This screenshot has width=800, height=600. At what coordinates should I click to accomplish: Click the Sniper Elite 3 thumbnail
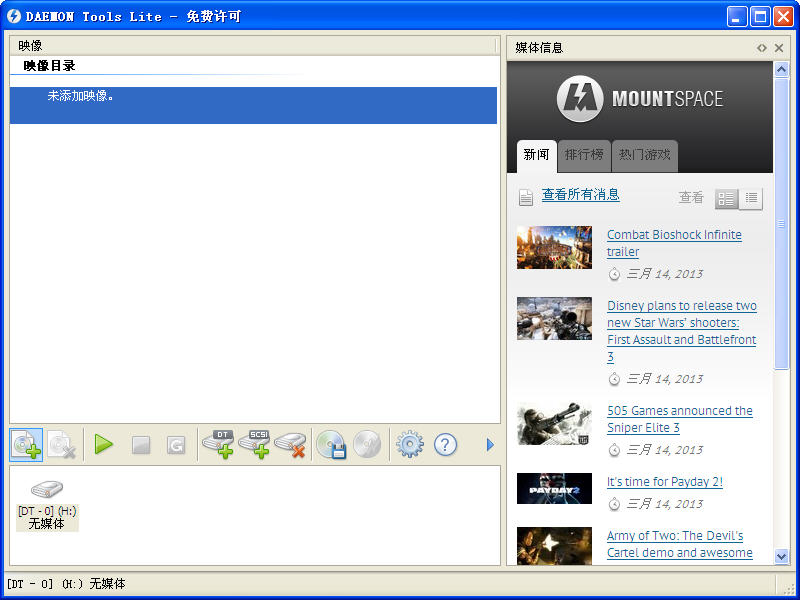pos(554,423)
